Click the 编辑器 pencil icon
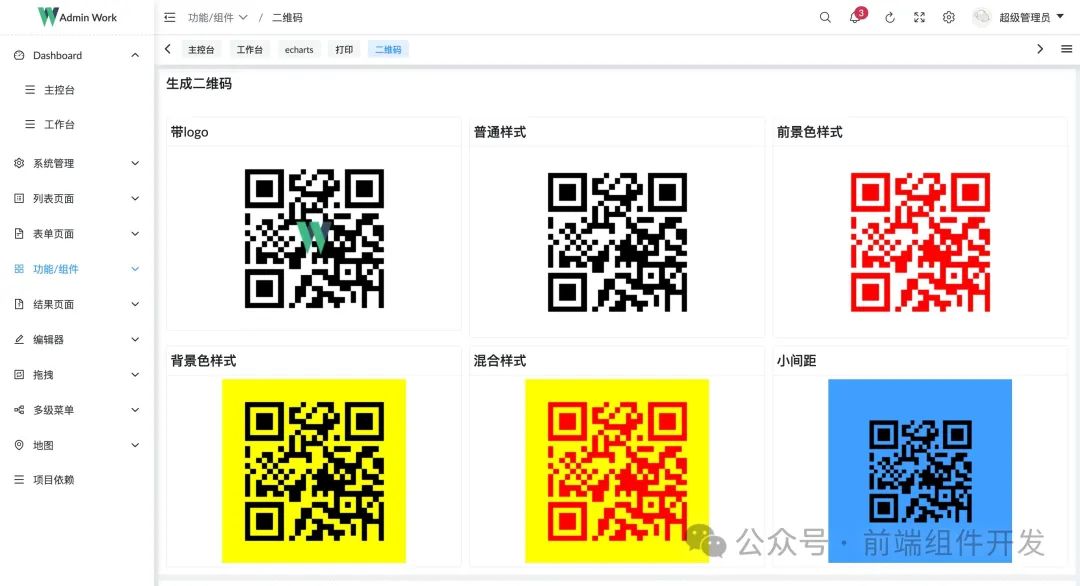Screen dimensions: 1080x586 [19, 339]
